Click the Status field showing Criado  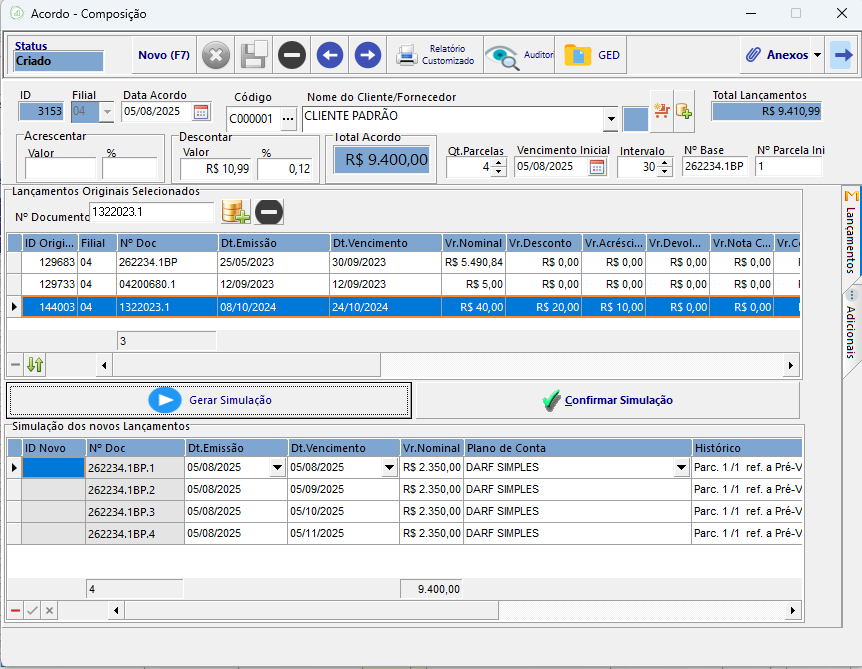[x=58, y=61]
